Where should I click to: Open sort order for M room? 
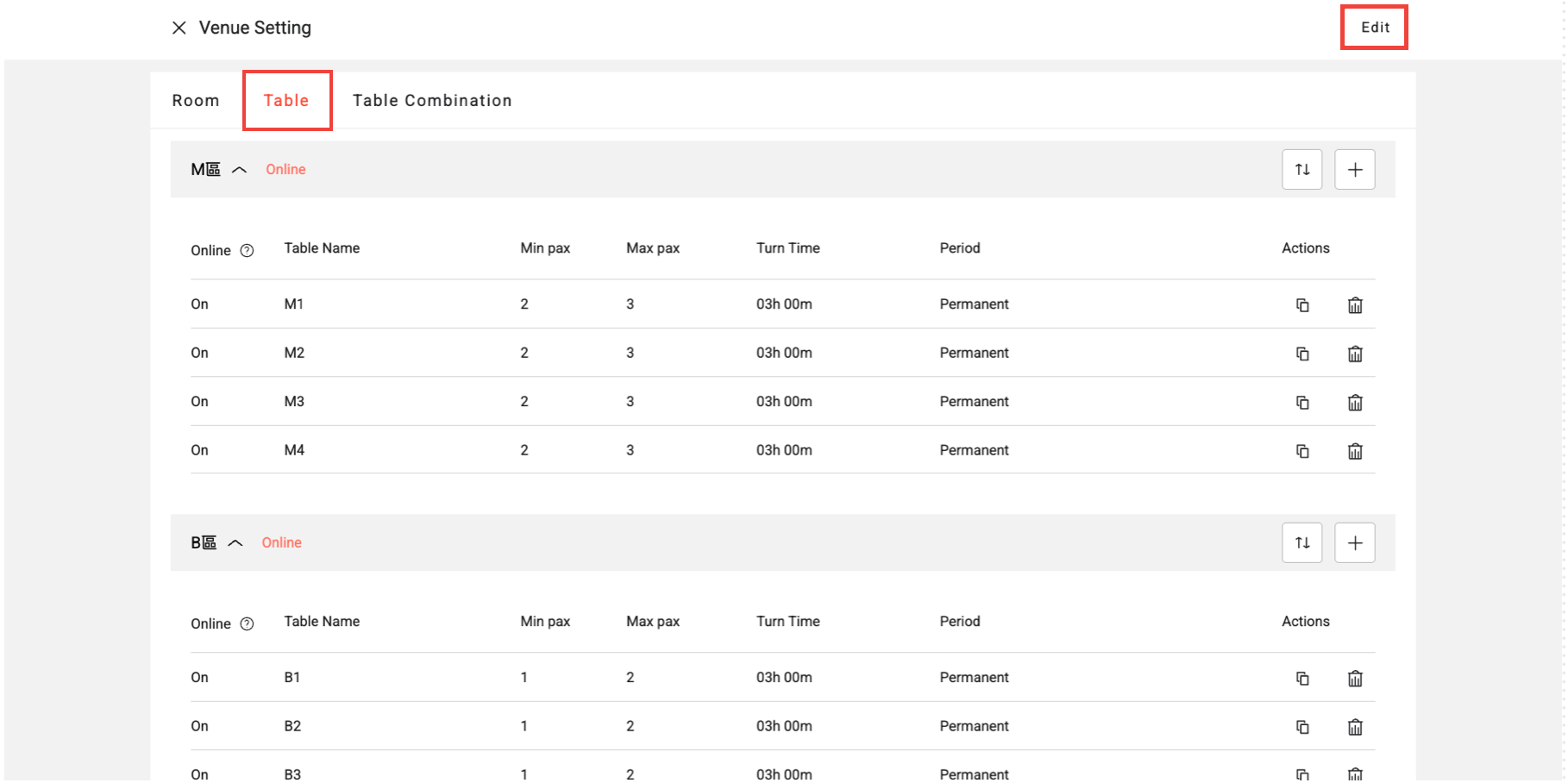point(1301,170)
